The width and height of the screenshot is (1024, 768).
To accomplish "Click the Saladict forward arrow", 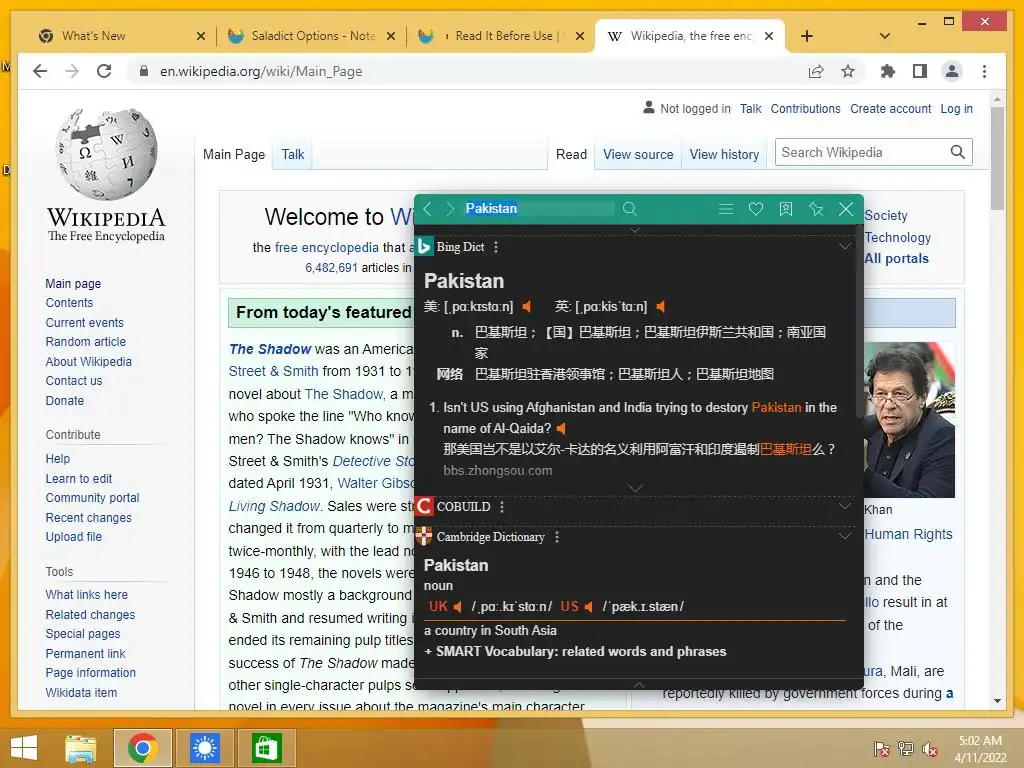I will point(450,209).
